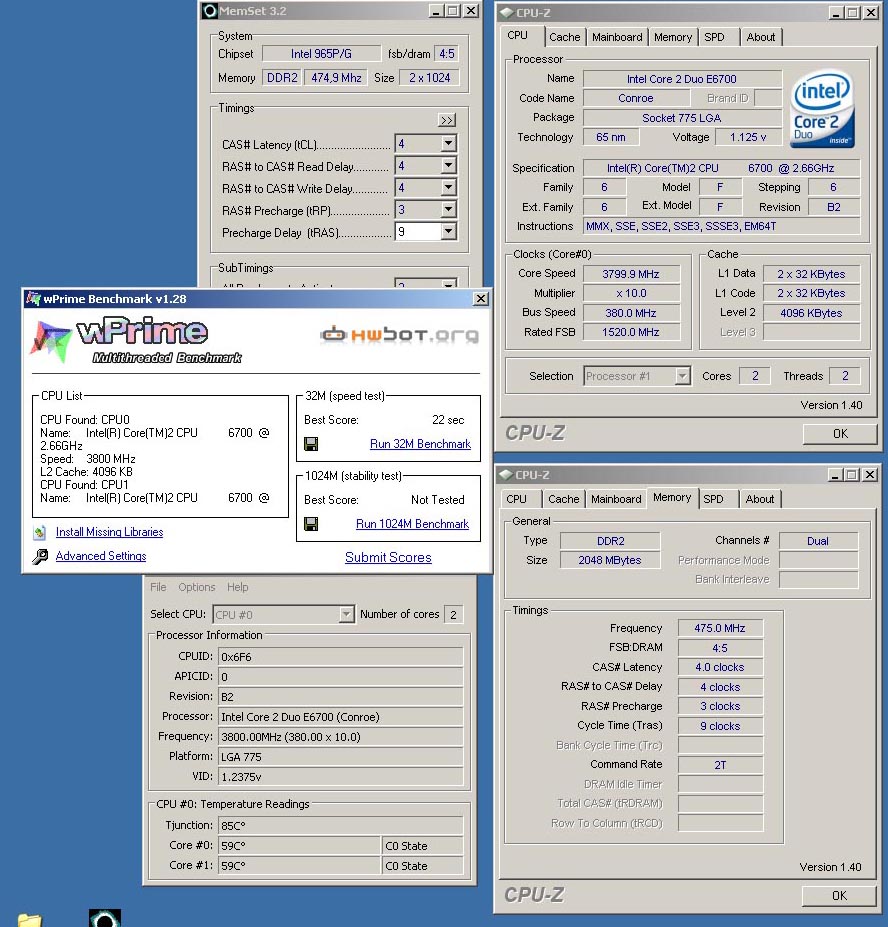Run the 1024M Benchmark
Viewport: 888px width, 927px height.
[412, 524]
